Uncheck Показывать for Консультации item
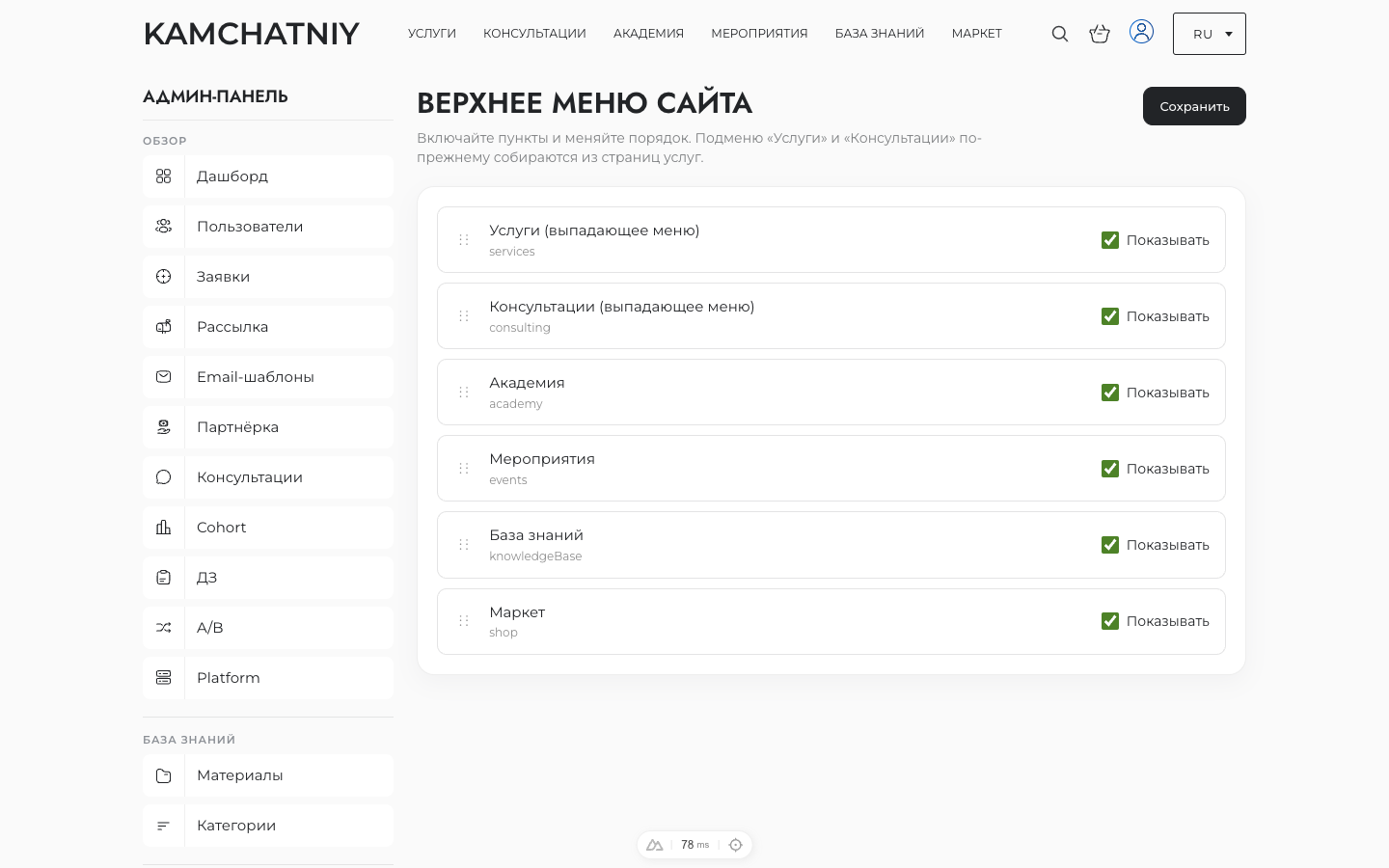The image size is (1389, 868). pos(1110,316)
